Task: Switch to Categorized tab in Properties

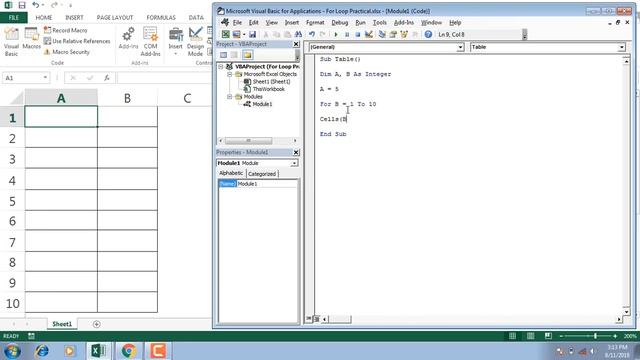Action: pyautogui.click(x=262, y=174)
